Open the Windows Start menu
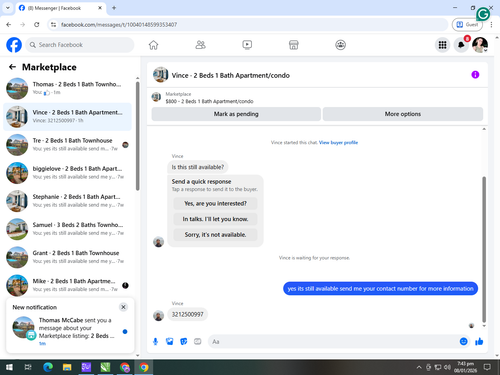500x375 pixels. [x=9, y=367]
